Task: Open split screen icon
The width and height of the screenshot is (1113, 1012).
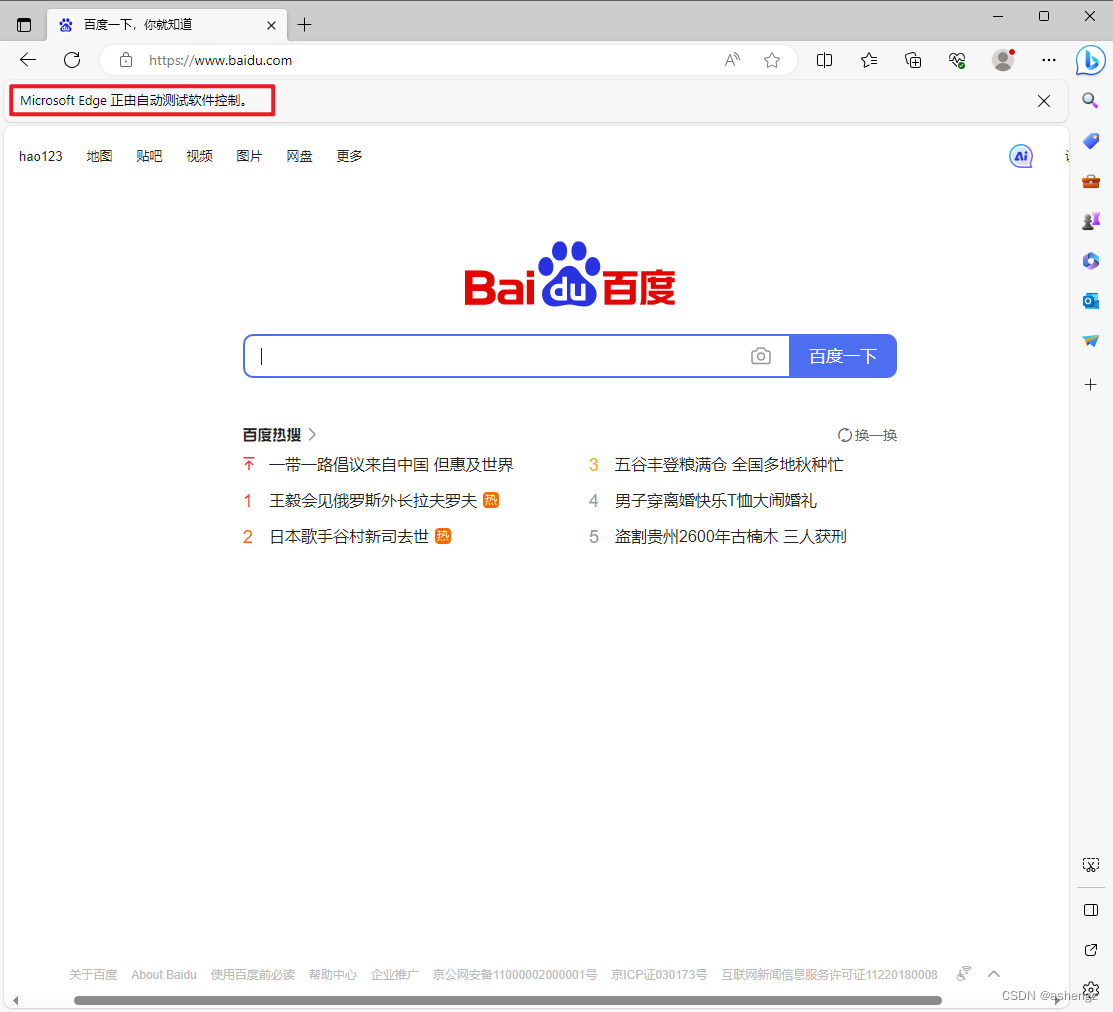Action: [824, 60]
